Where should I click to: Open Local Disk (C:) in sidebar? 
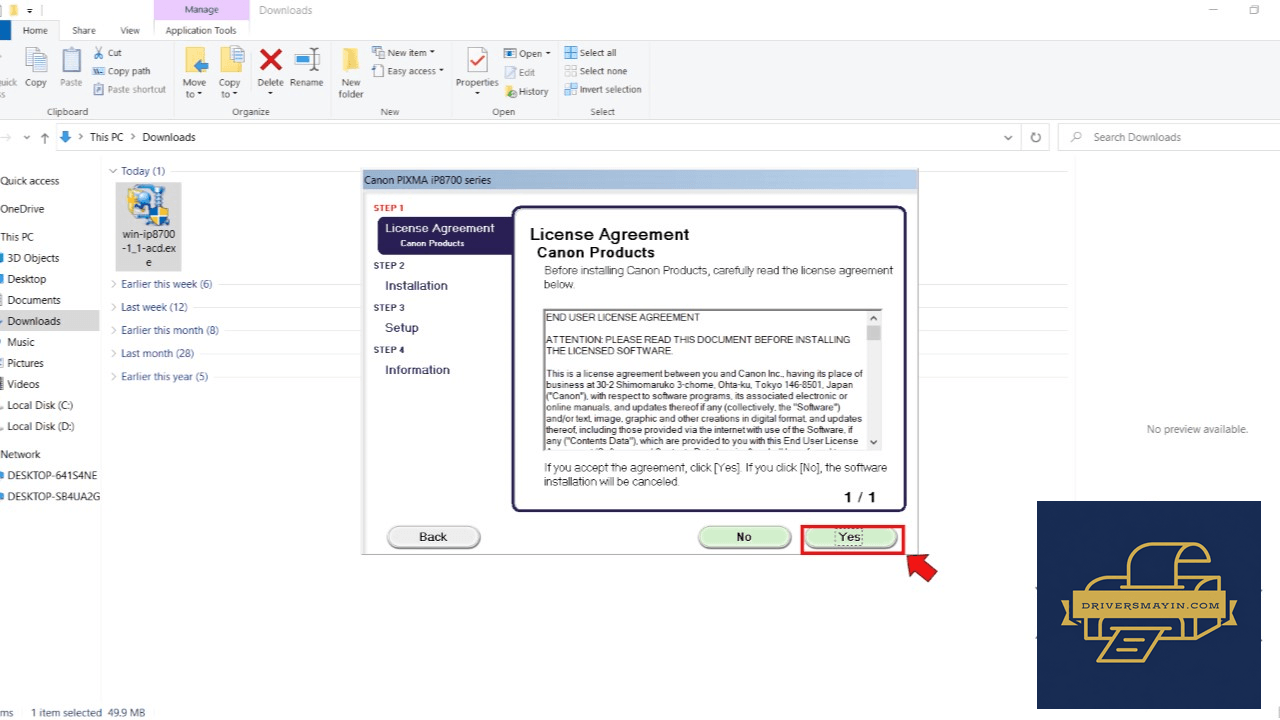point(40,405)
